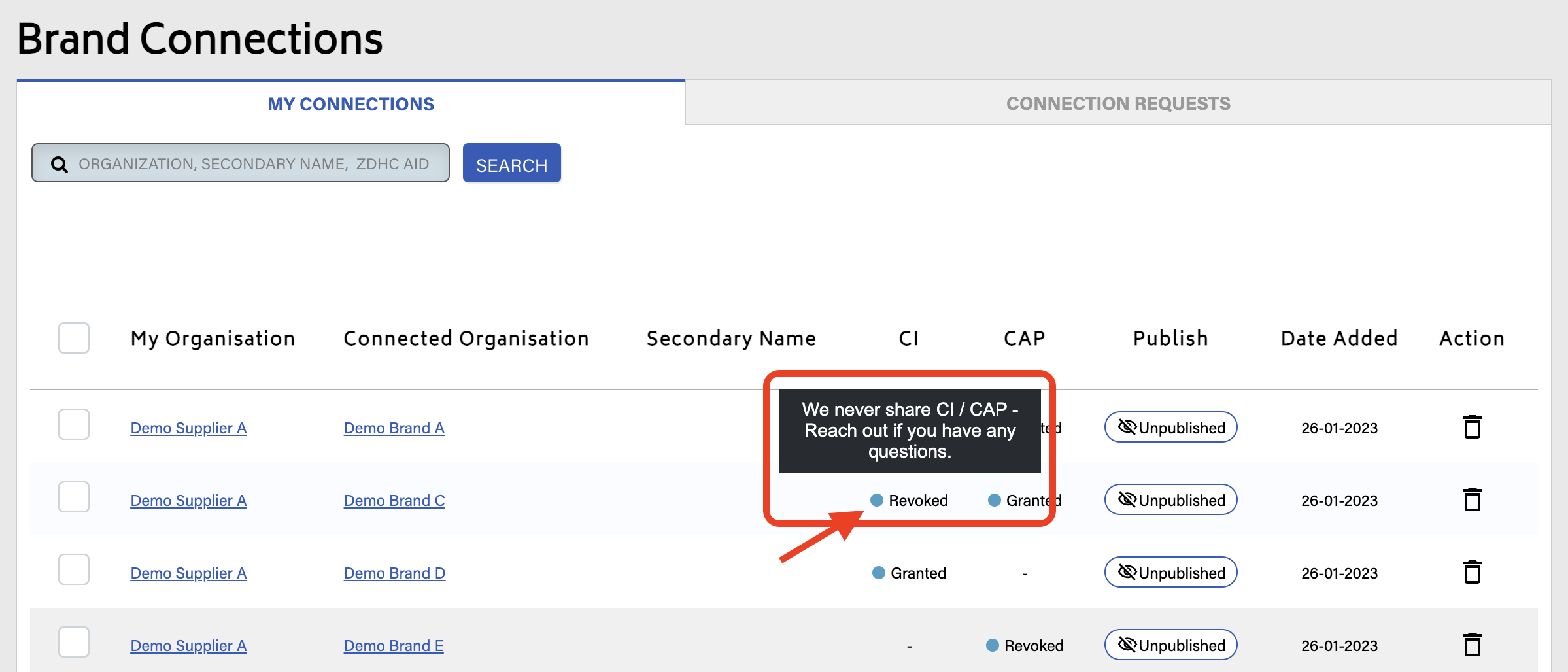
Task: Delete the Demo Brand A connection
Action: pyautogui.click(x=1472, y=428)
